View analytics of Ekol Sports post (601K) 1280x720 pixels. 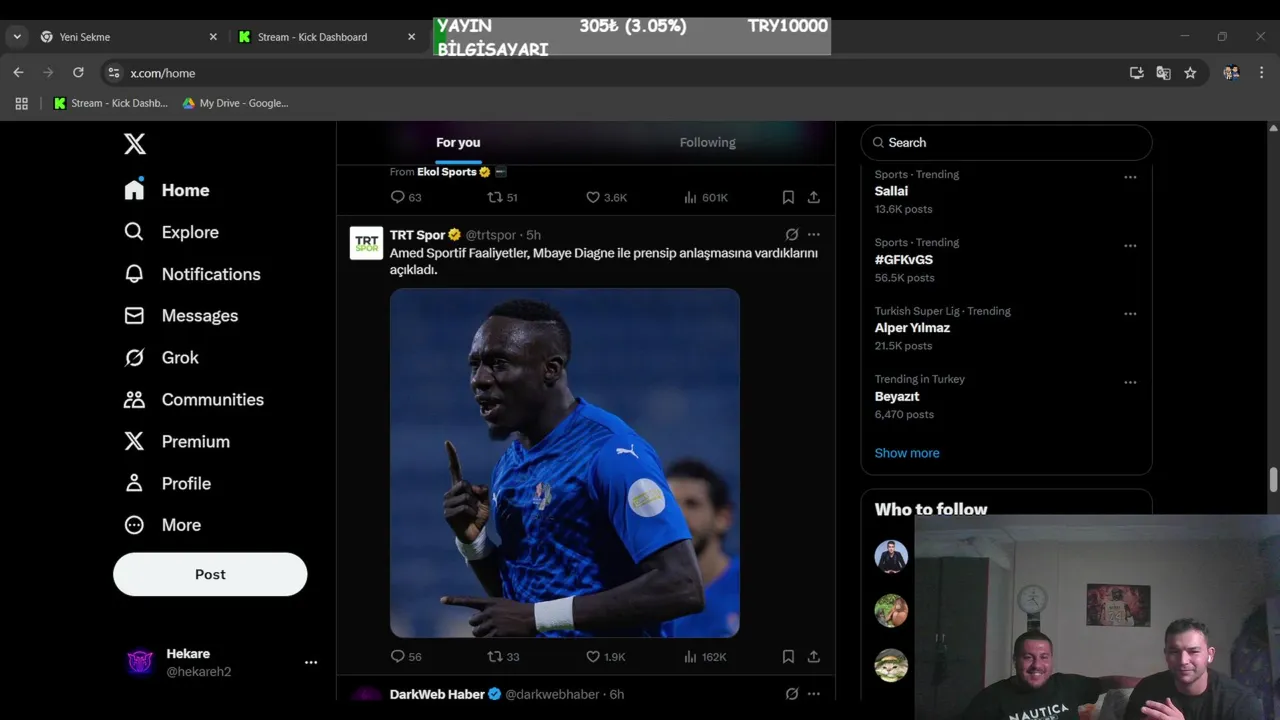(705, 197)
